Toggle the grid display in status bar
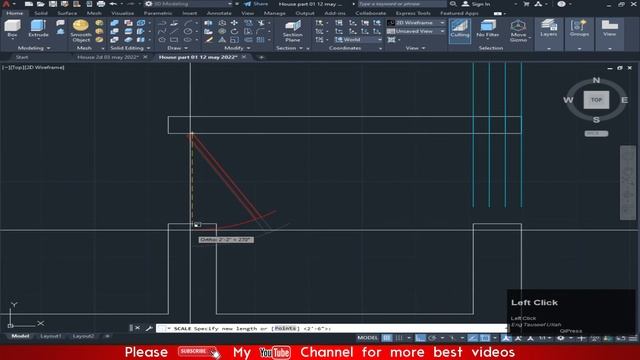 pyautogui.click(x=387, y=338)
